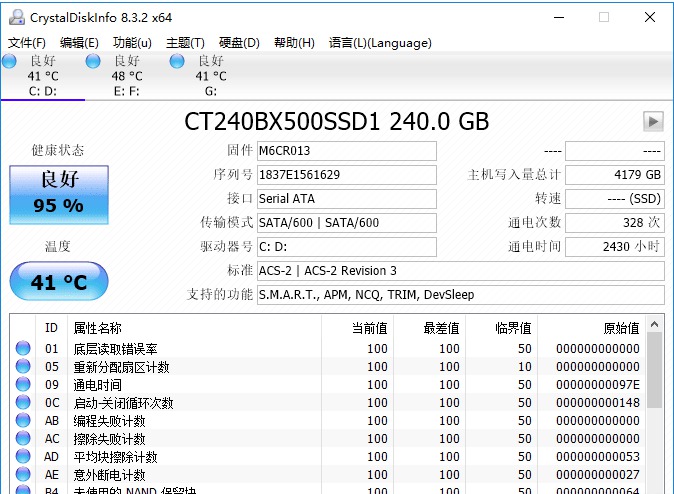
Task: Click the drive letter field C: D:
Action: point(347,247)
